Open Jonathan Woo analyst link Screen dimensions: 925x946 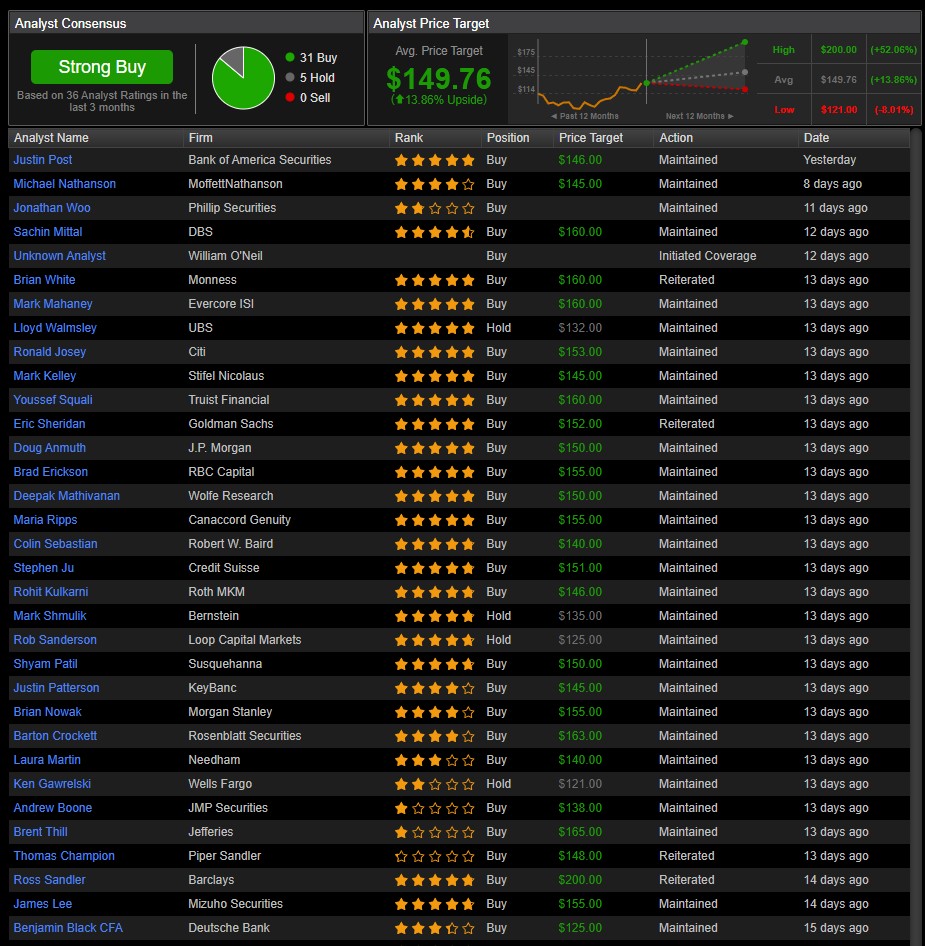click(x=52, y=208)
